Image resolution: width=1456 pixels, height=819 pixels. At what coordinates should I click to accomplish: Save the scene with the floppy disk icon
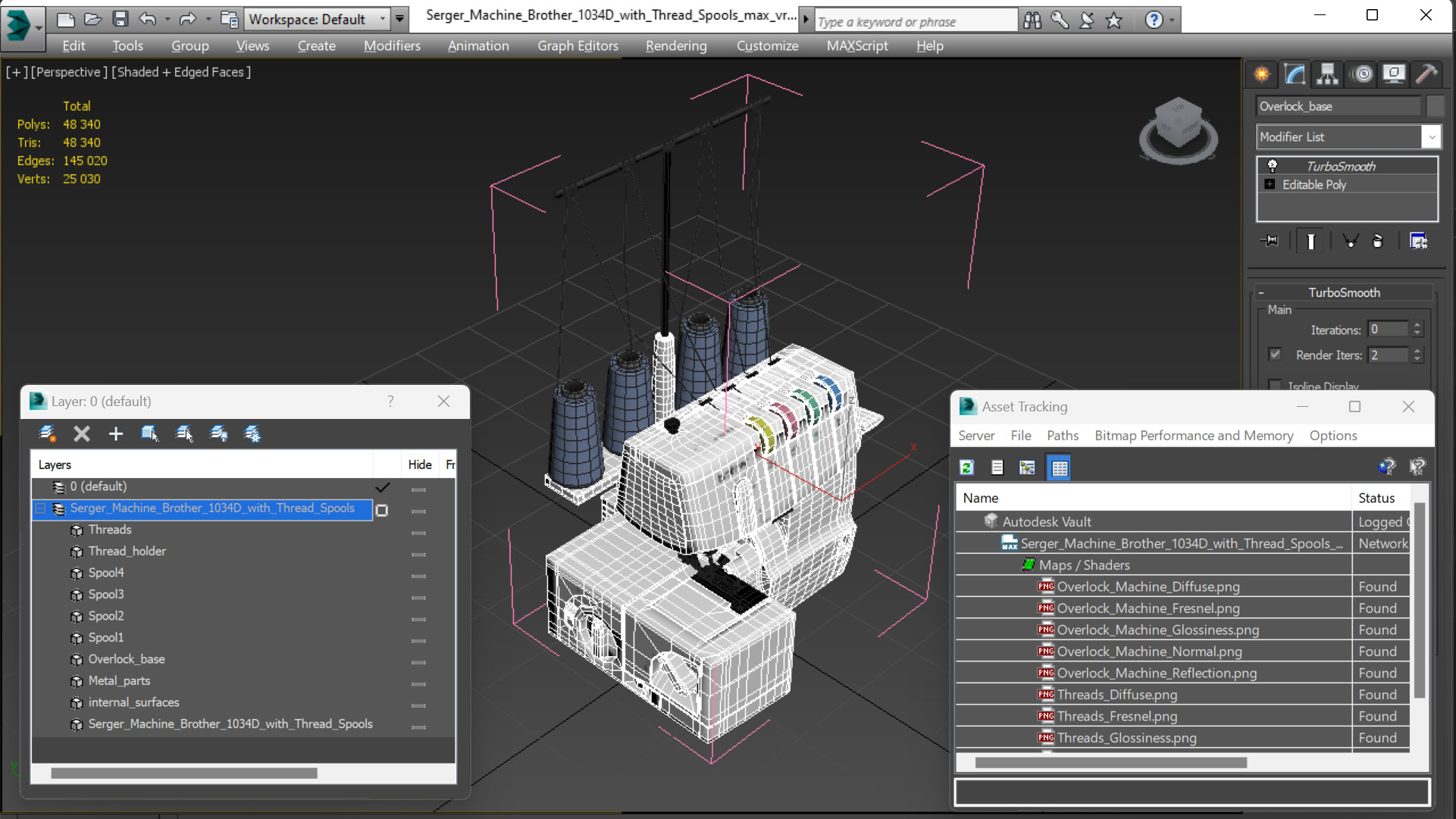(120, 19)
